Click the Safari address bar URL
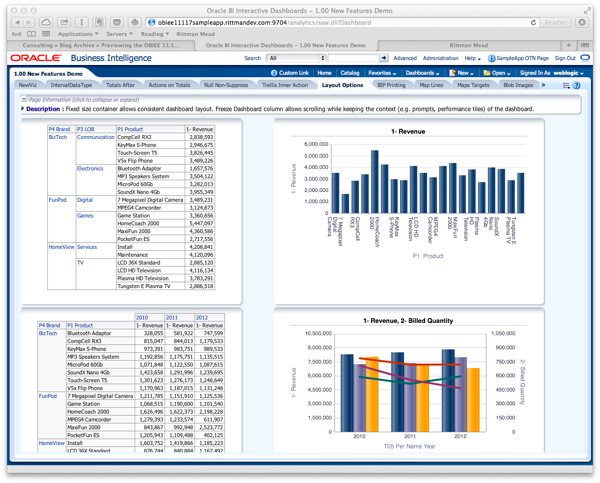 point(264,23)
